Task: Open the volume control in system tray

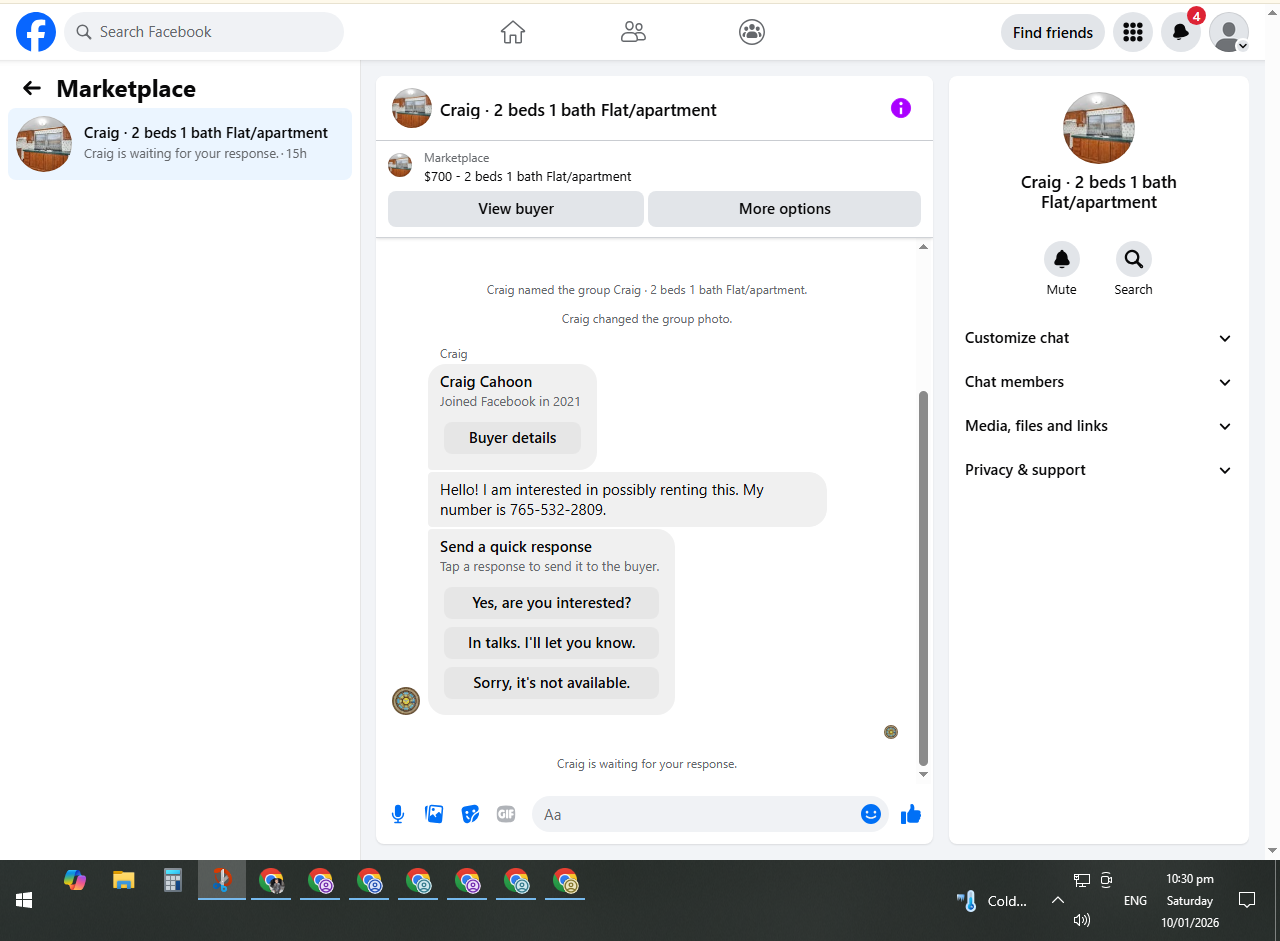Action: tap(1081, 920)
